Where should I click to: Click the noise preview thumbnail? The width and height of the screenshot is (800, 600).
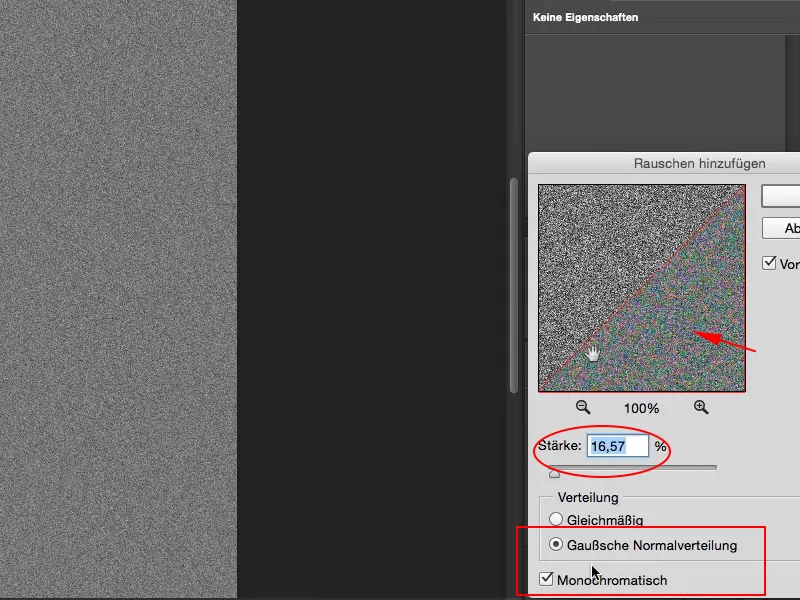(x=642, y=288)
